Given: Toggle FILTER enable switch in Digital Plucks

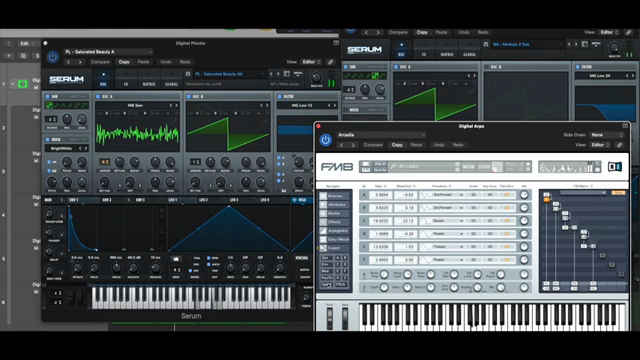Looking at the screenshot, I should click(280, 97).
